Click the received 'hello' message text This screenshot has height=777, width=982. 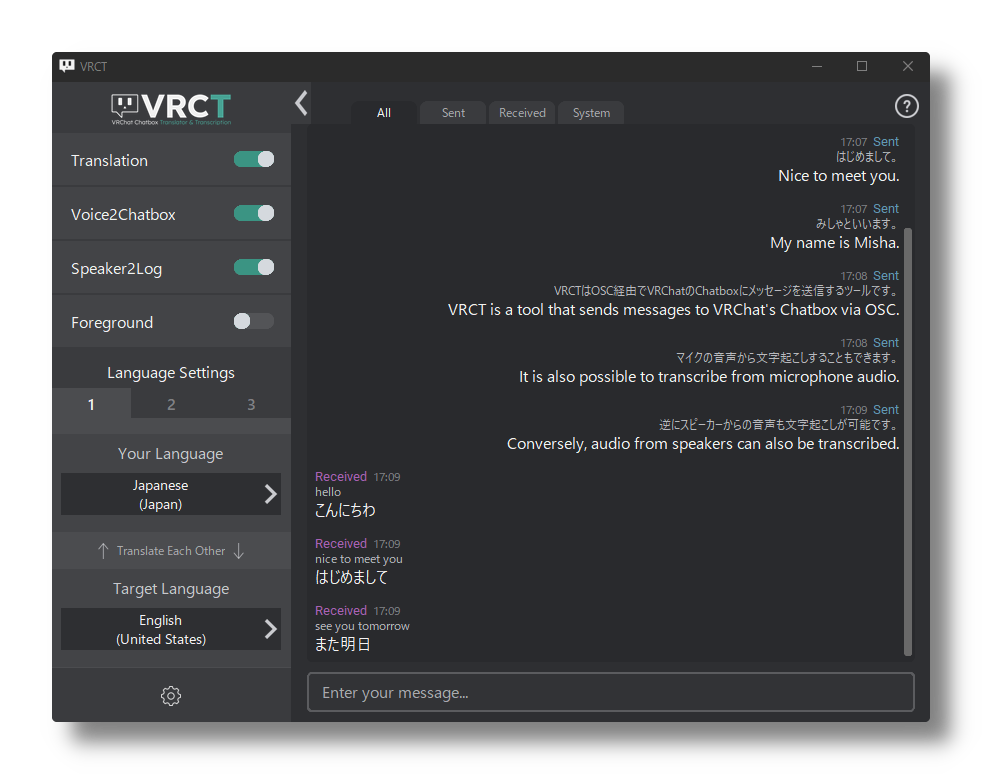(x=328, y=492)
